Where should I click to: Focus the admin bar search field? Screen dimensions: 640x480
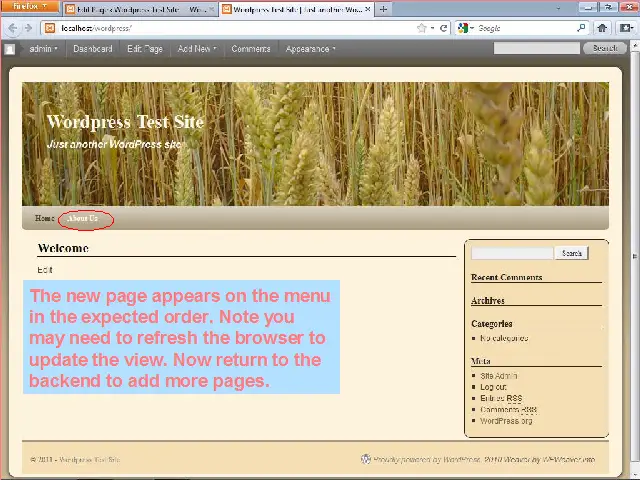point(536,48)
